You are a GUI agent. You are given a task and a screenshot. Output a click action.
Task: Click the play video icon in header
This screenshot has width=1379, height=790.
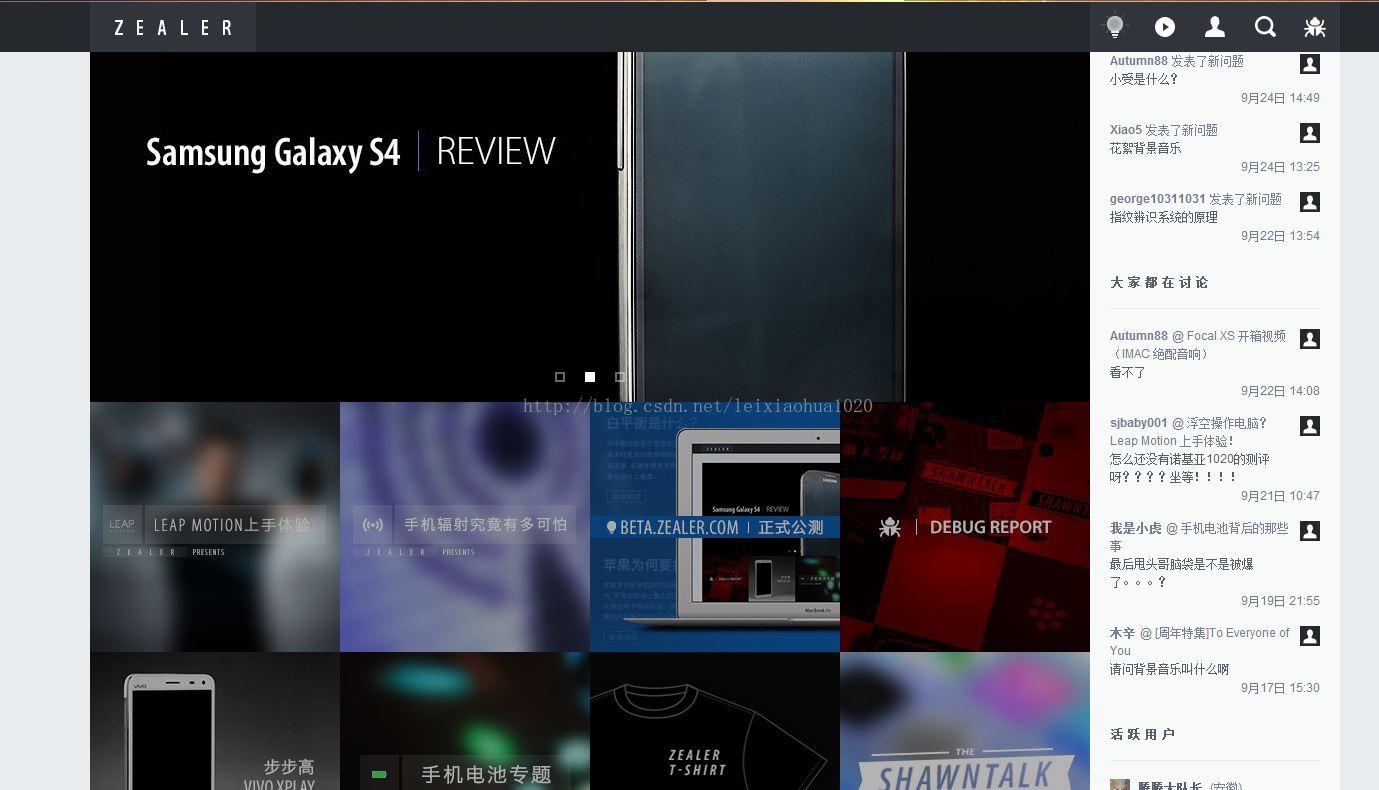coord(1165,27)
